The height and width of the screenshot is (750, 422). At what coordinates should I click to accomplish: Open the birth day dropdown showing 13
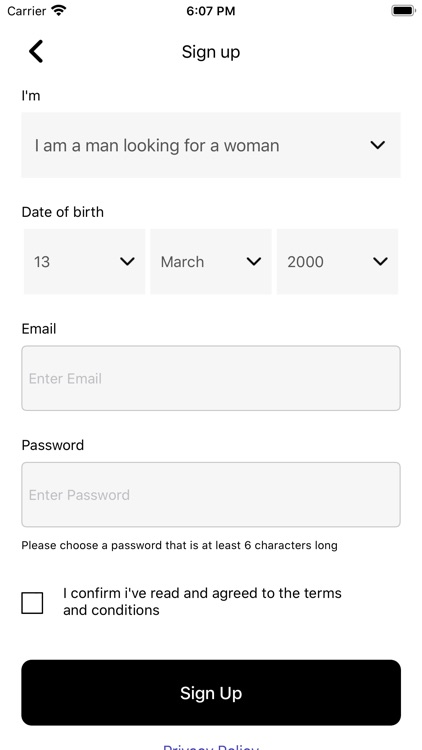tap(84, 261)
